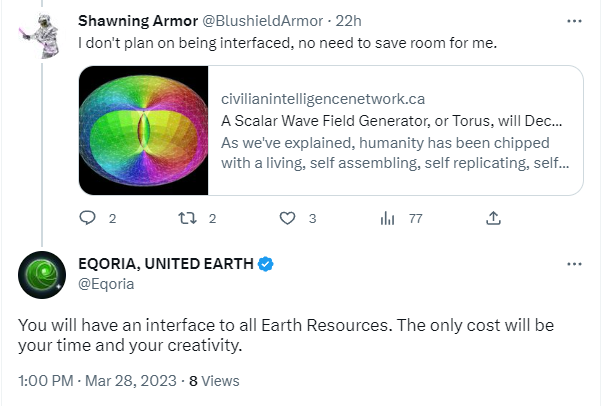This screenshot has width=601, height=406.
Task: Open the view analytics bar-chart icon
Action: (387, 218)
